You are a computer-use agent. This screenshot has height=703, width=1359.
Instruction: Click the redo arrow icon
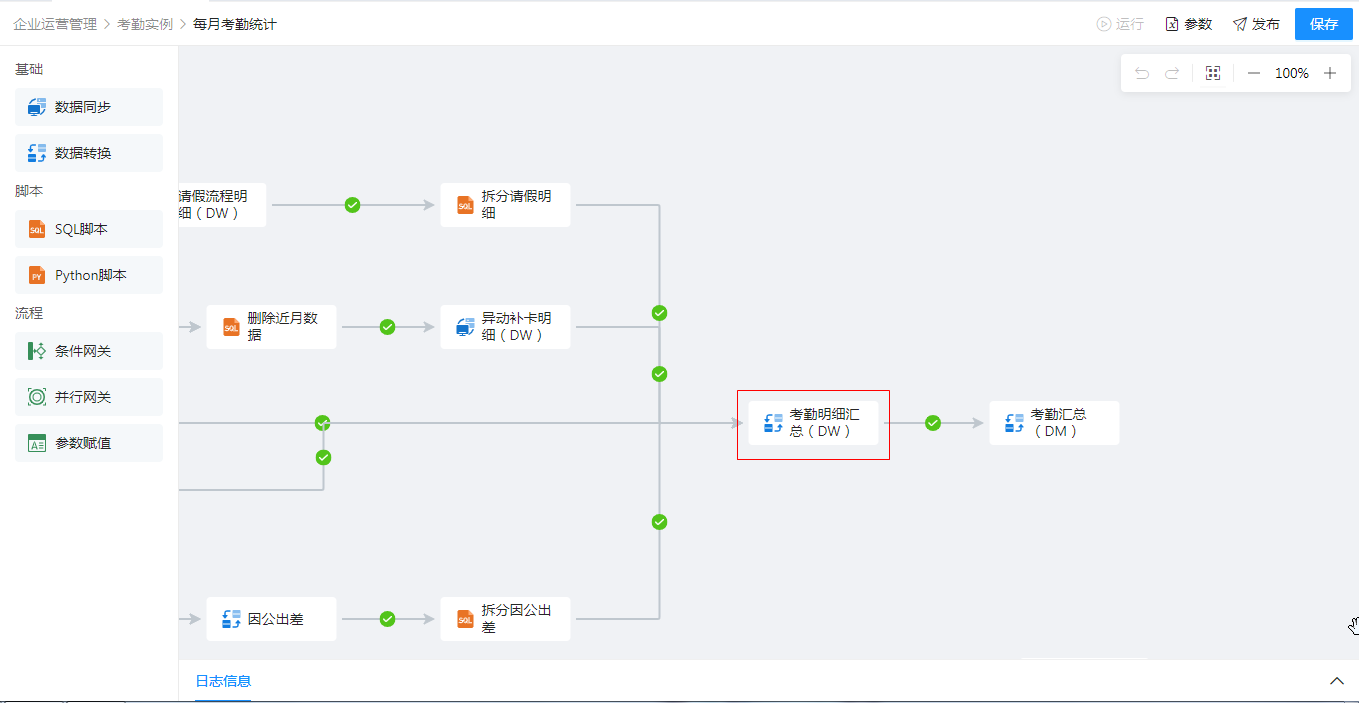click(x=1172, y=73)
